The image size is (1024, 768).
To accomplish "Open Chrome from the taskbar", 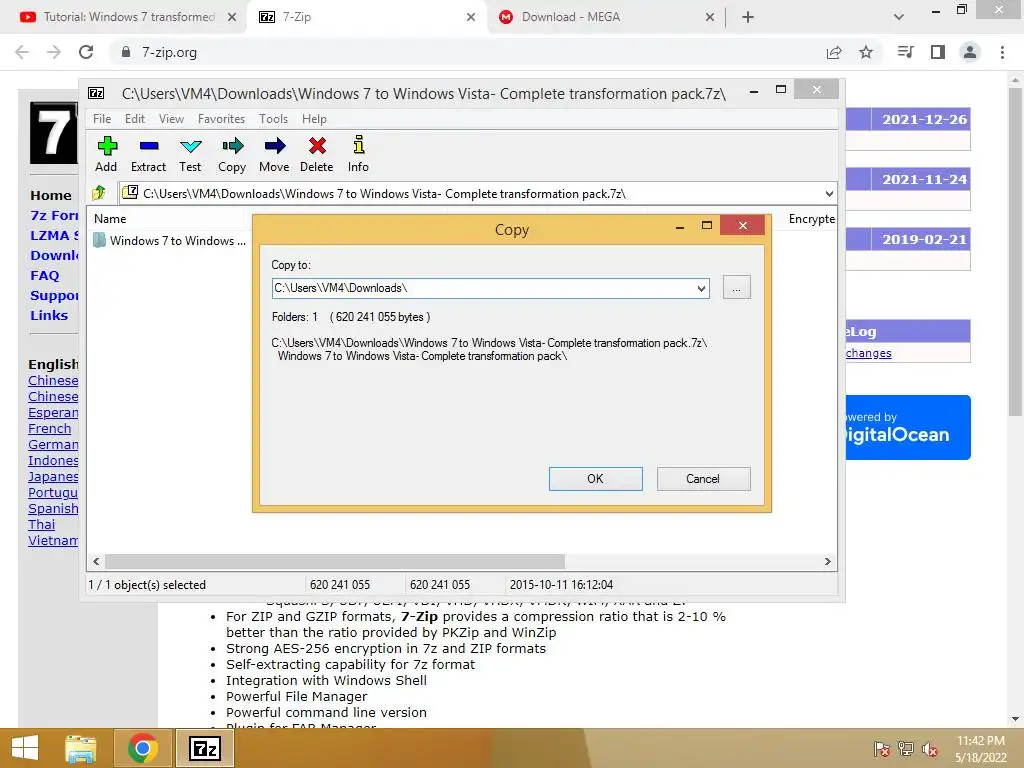I will click(x=142, y=748).
